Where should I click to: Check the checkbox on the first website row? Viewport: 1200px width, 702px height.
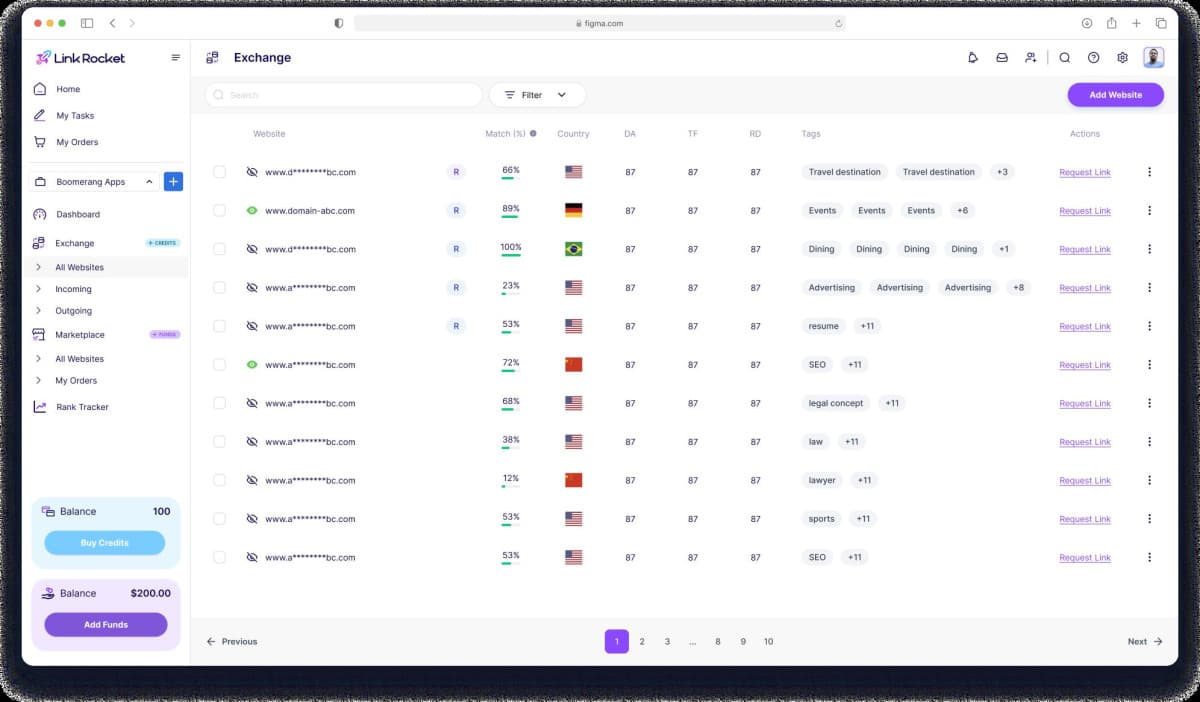coord(219,171)
